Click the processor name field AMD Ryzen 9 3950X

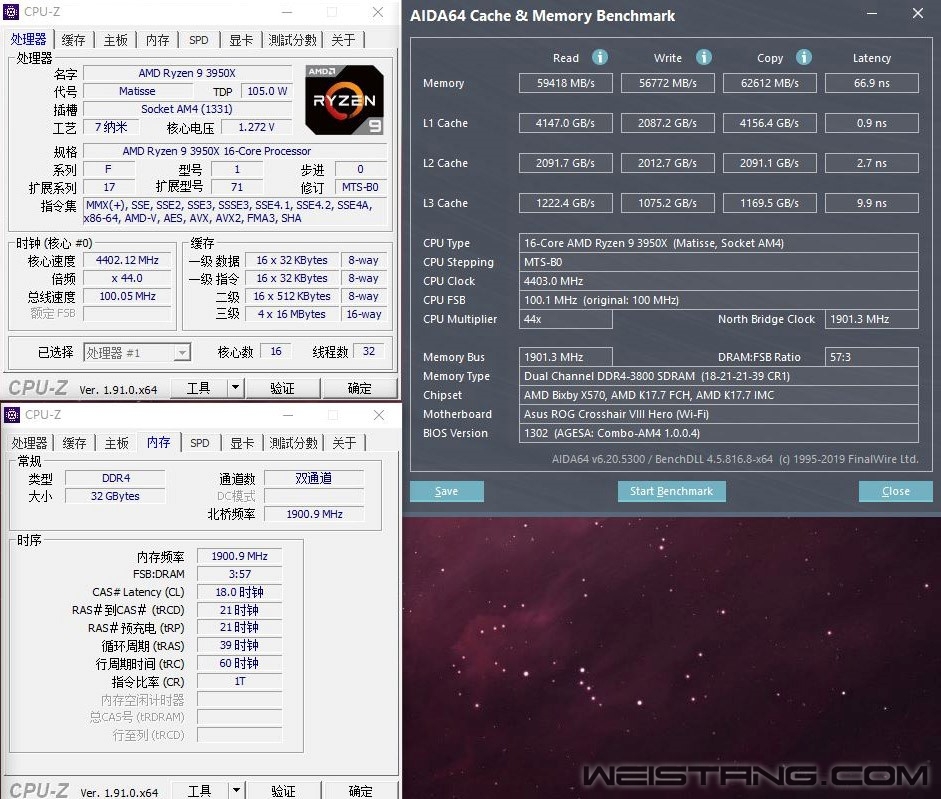point(187,73)
